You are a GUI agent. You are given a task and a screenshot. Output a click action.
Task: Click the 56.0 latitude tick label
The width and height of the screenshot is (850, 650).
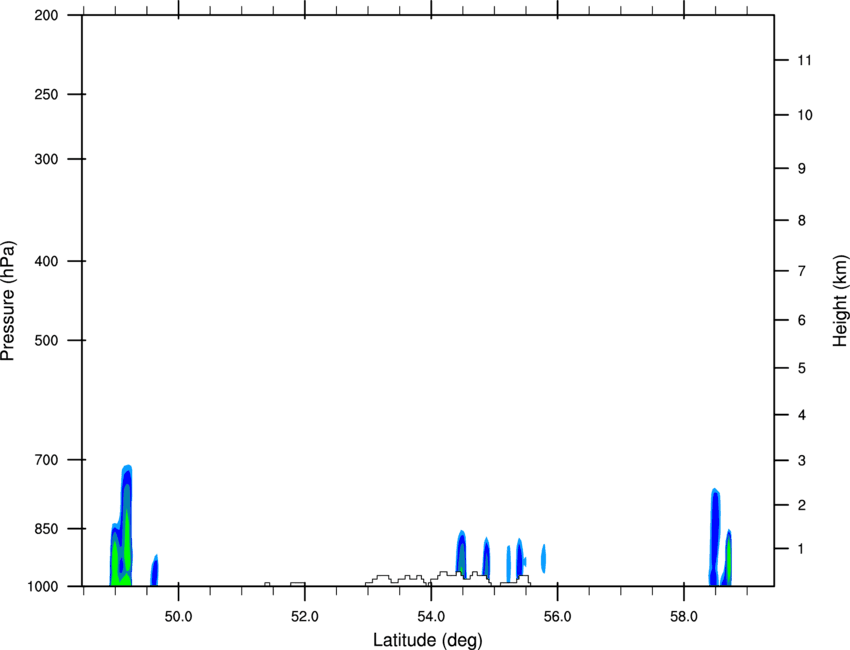pyautogui.click(x=557, y=617)
